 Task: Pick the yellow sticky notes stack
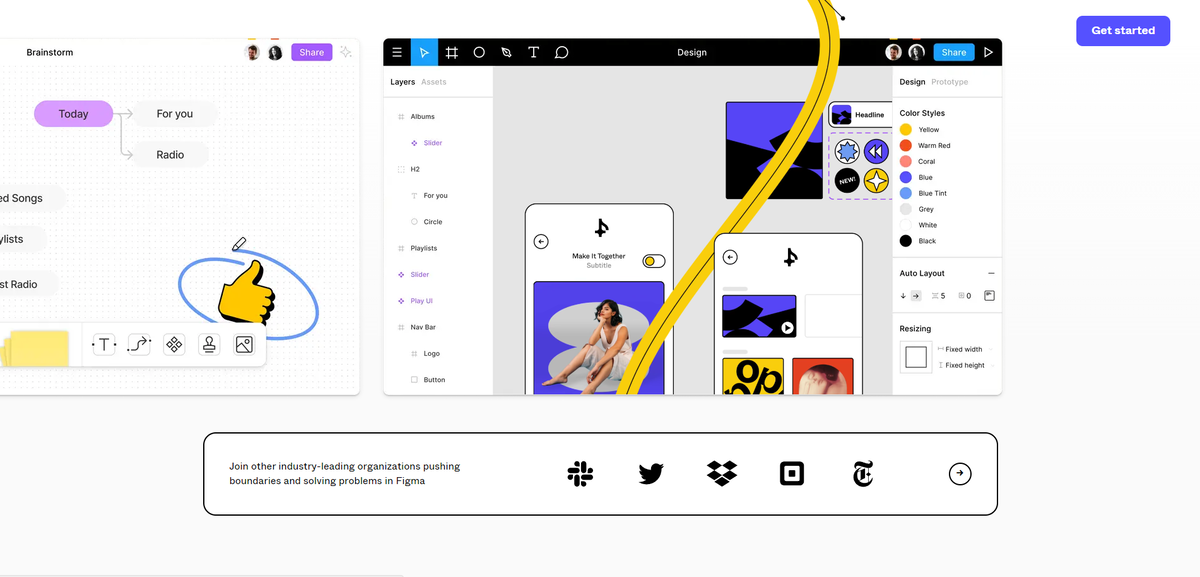35,348
